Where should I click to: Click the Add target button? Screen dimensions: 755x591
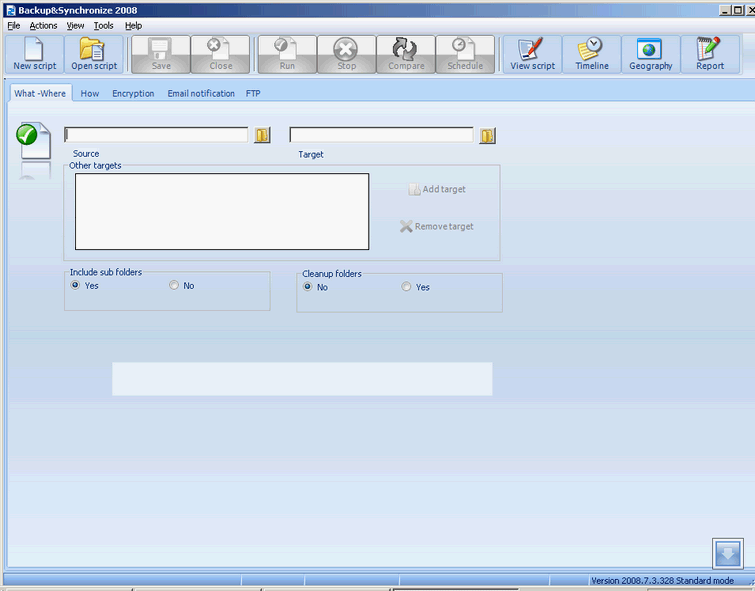[437, 189]
